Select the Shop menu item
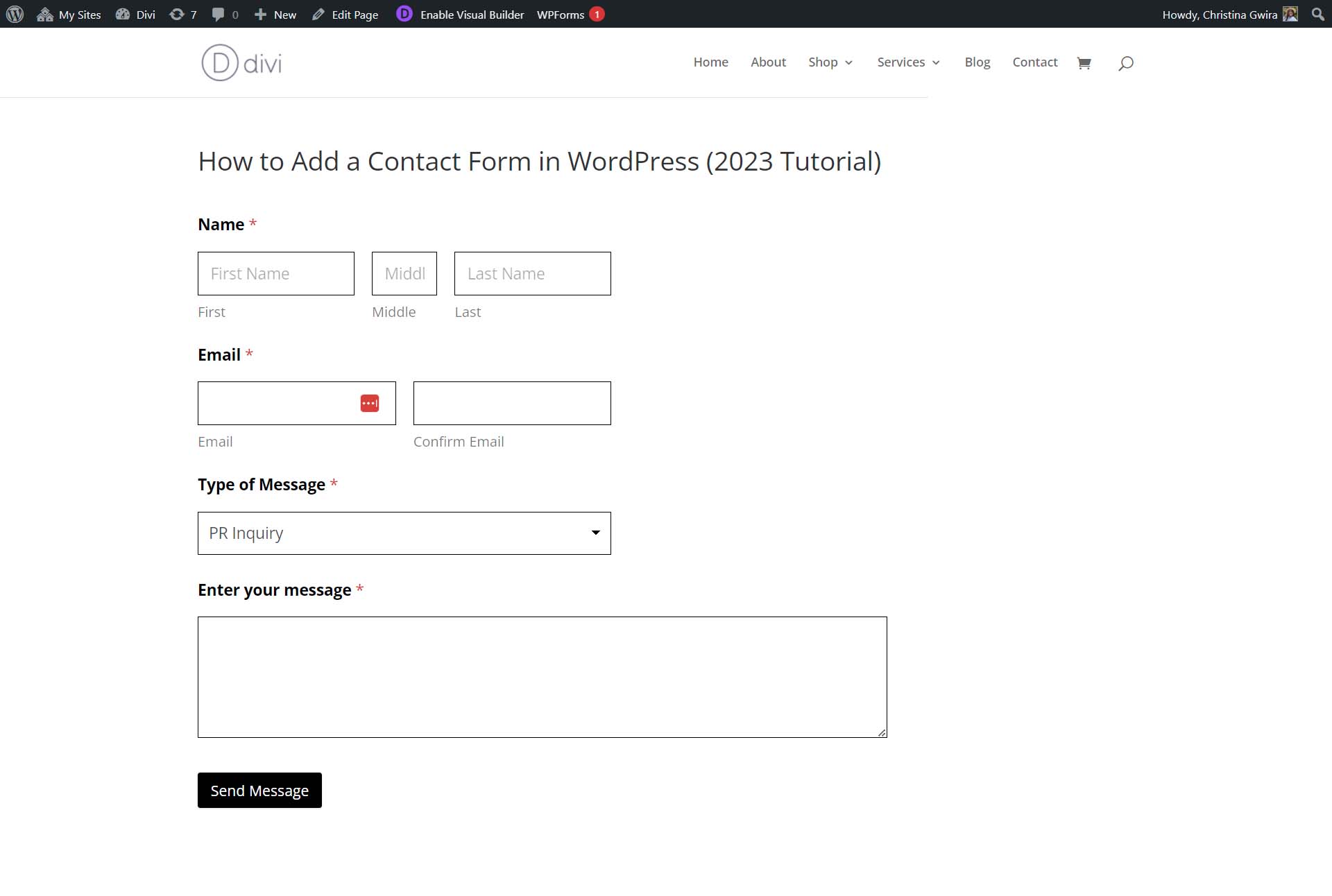The height and width of the screenshot is (896, 1332). [x=822, y=61]
